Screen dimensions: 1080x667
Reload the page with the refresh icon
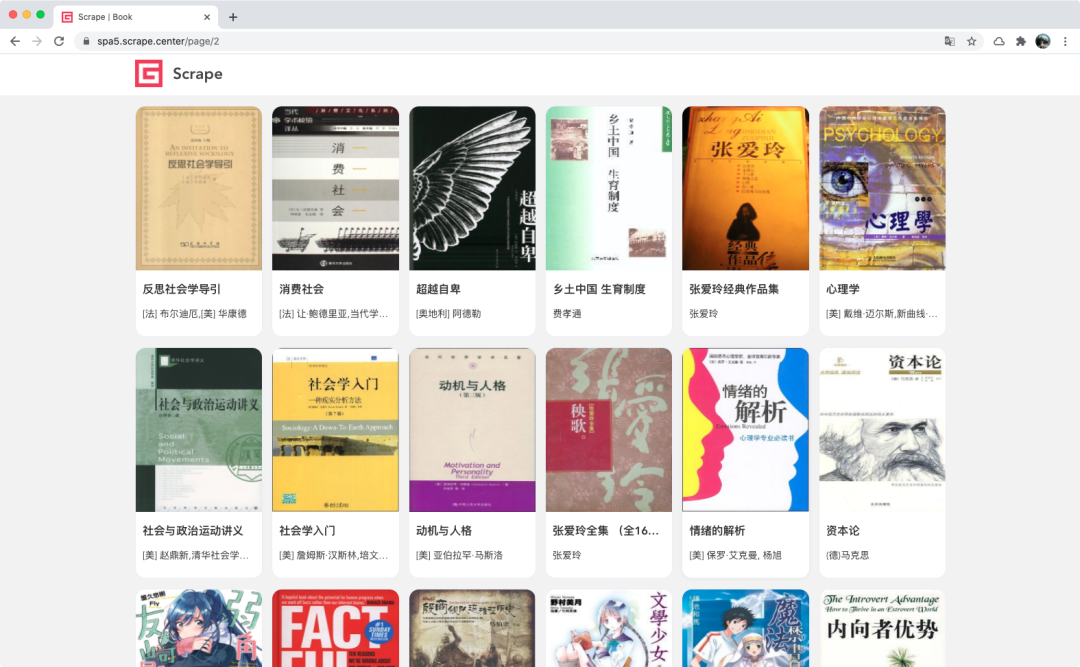click(59, 41)
